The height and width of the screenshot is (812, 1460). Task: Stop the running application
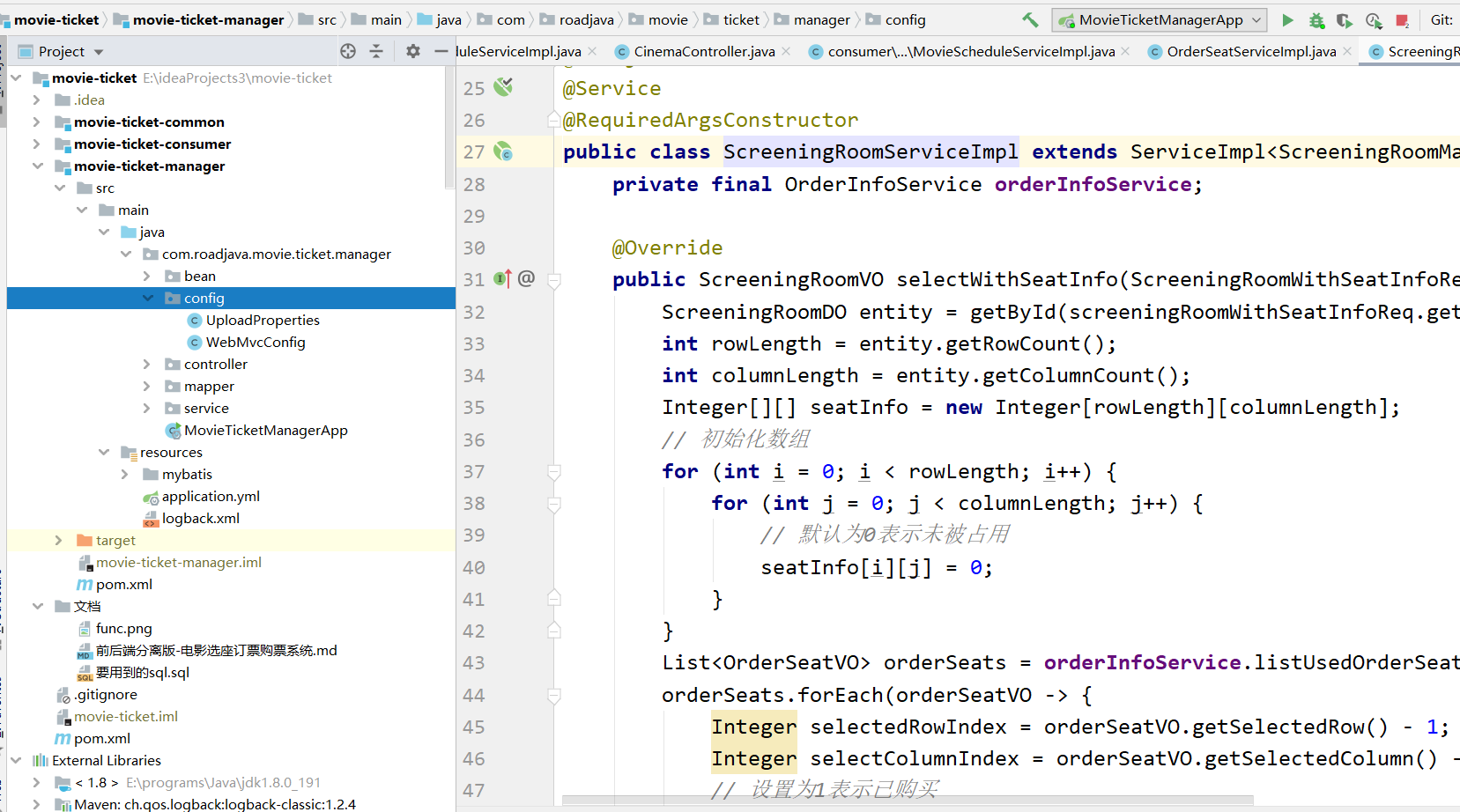coord(1402,19)
